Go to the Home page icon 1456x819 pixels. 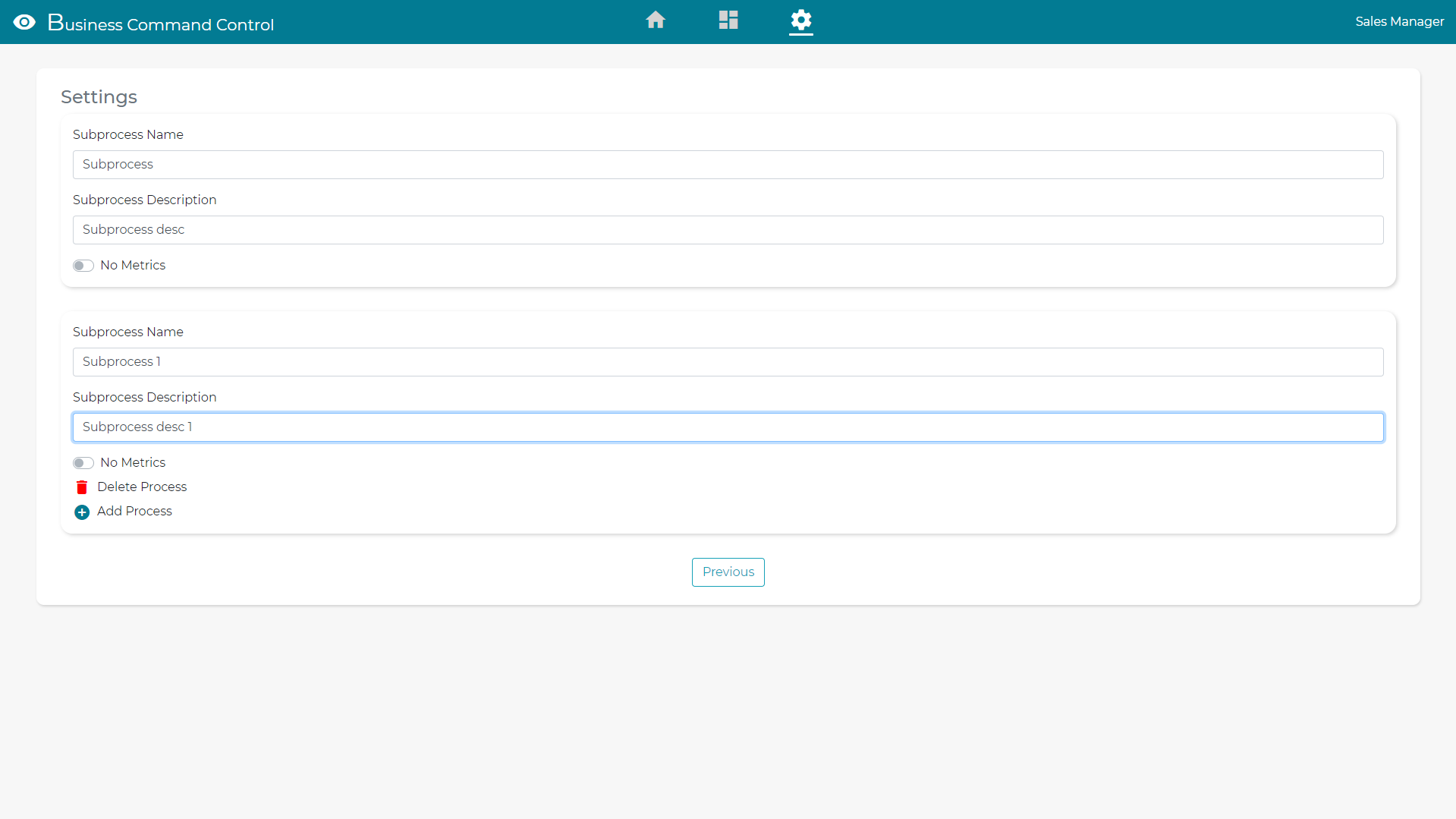(x=656, y=20)
